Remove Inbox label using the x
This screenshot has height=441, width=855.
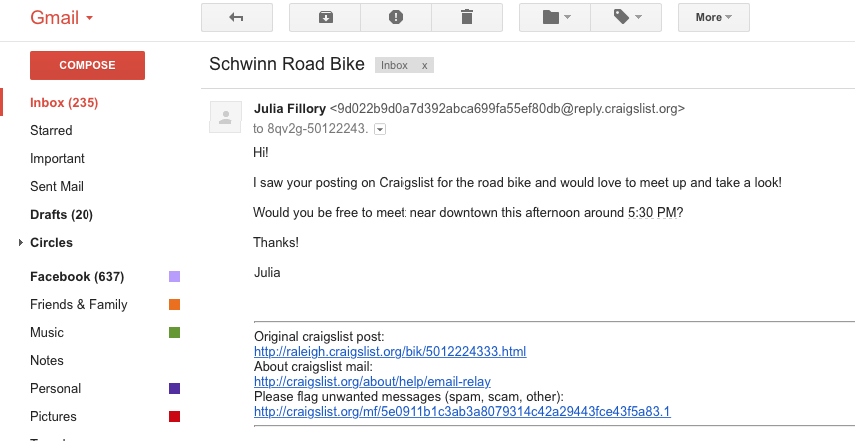pos(424,65)
